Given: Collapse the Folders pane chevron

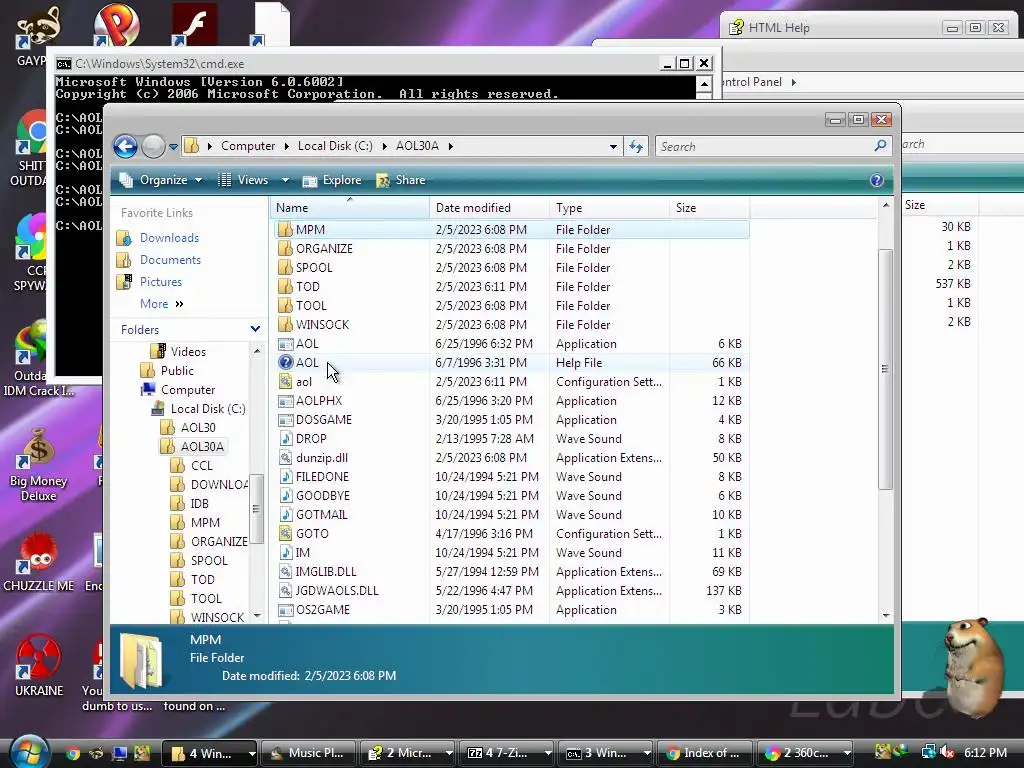Looking at the screenshot, I should (255, 329).
